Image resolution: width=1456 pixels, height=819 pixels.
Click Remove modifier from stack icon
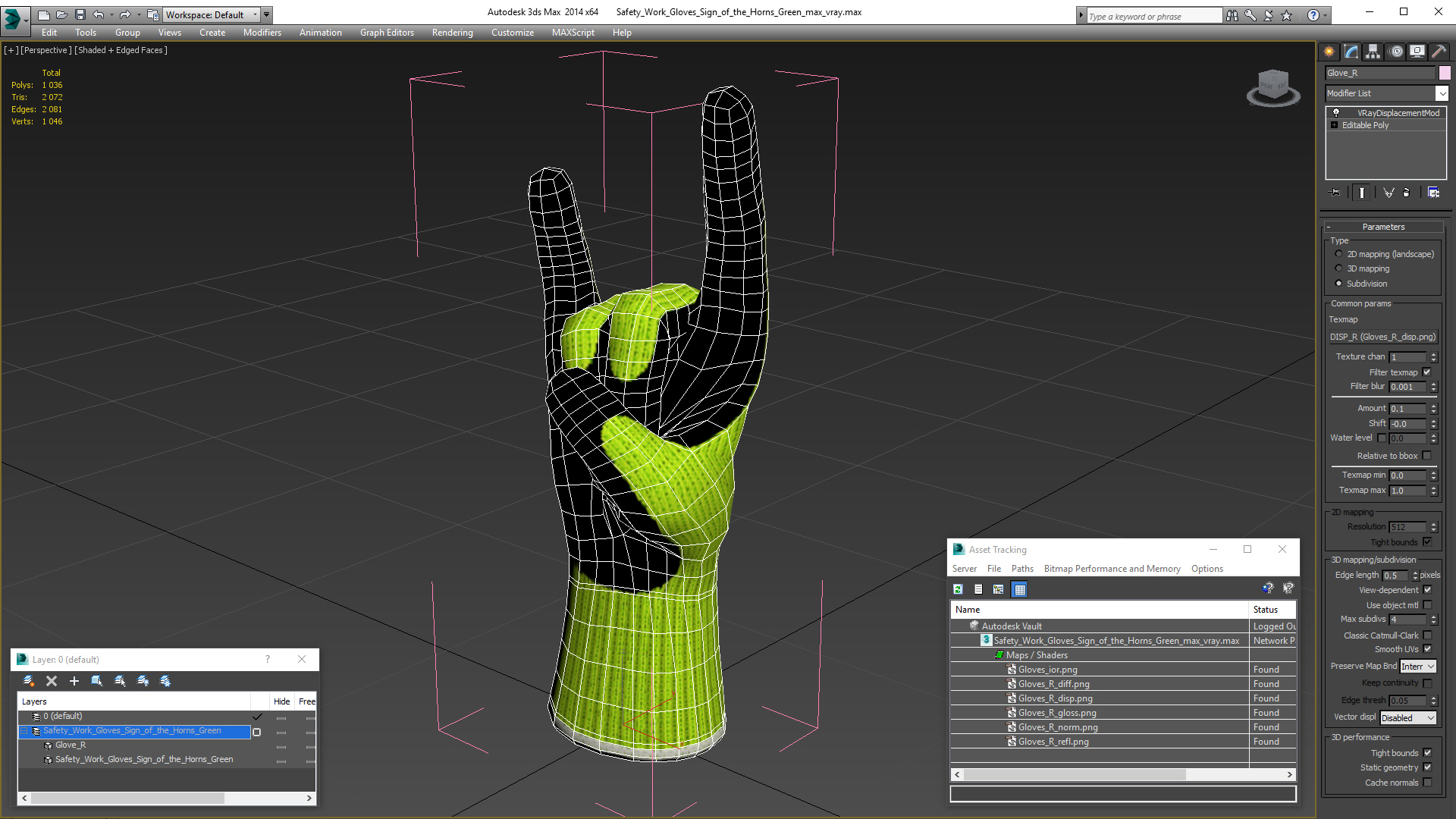coord(1407,193)
